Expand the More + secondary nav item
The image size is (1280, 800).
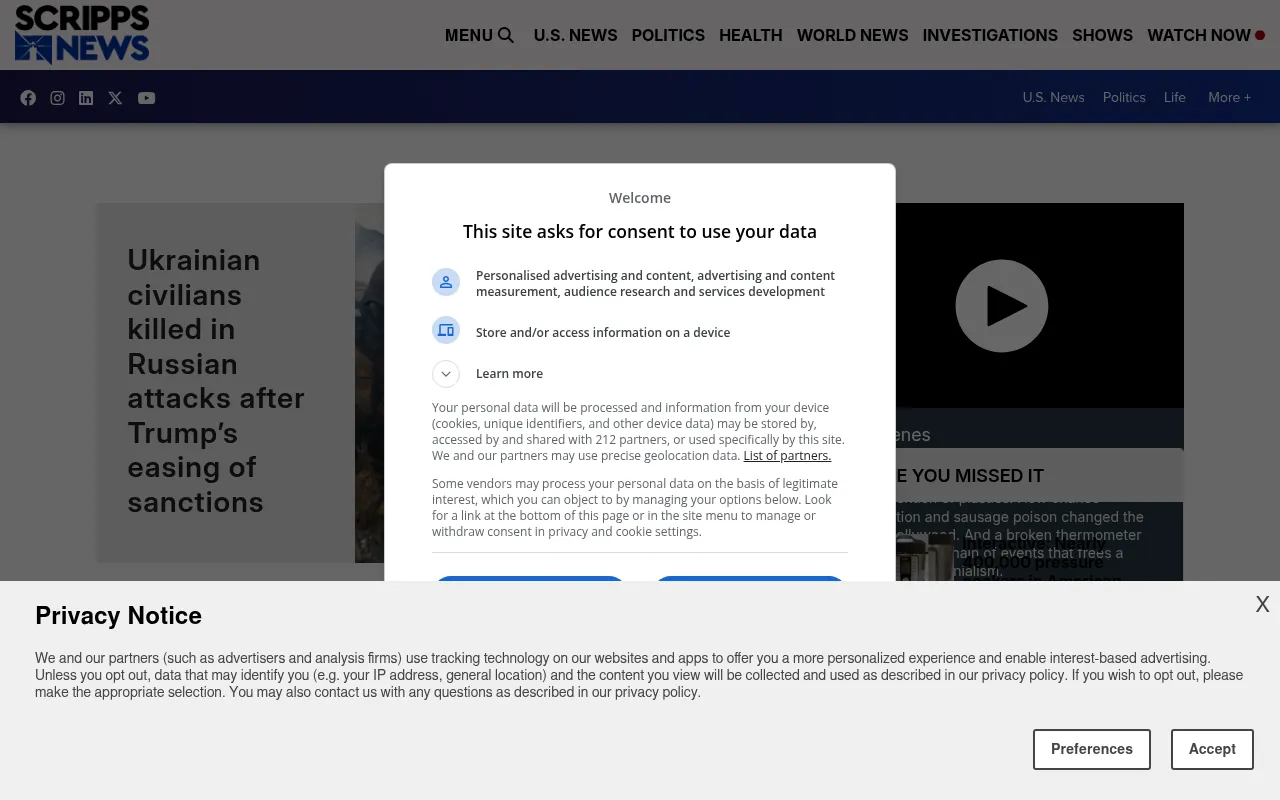click(x=1229, y=97)
